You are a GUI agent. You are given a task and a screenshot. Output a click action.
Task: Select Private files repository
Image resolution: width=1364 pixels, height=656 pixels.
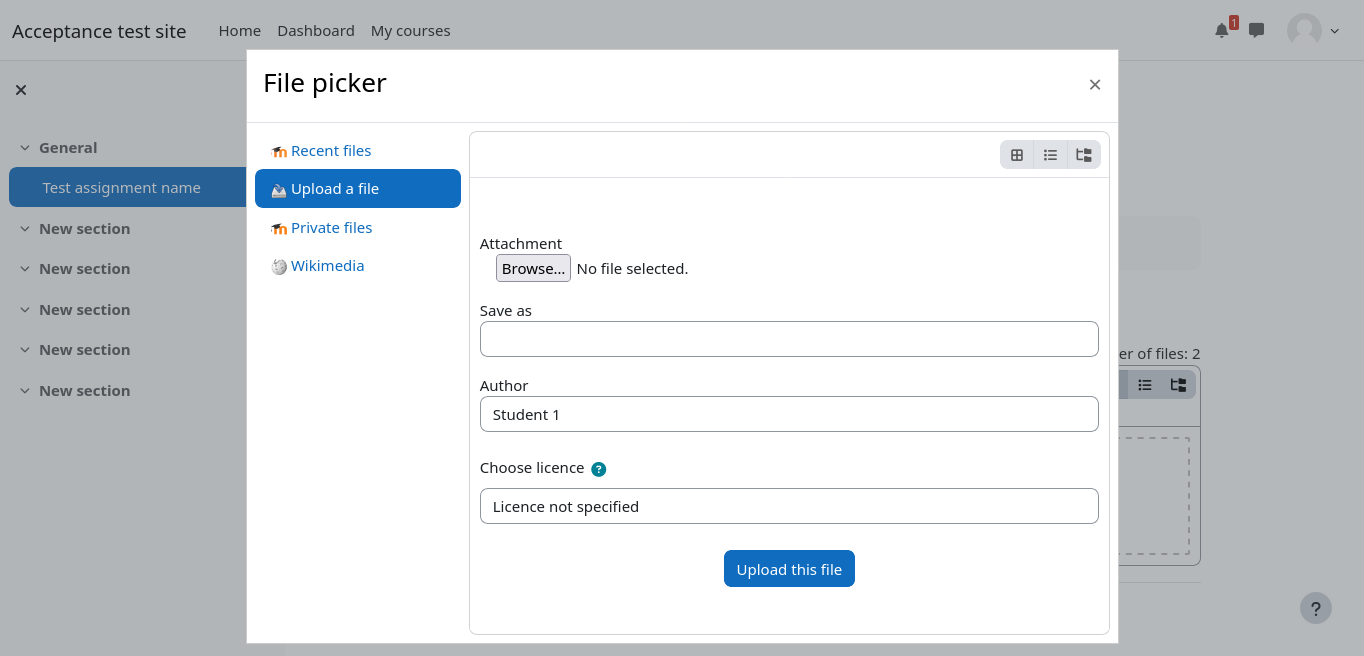[x=331, y=228]
